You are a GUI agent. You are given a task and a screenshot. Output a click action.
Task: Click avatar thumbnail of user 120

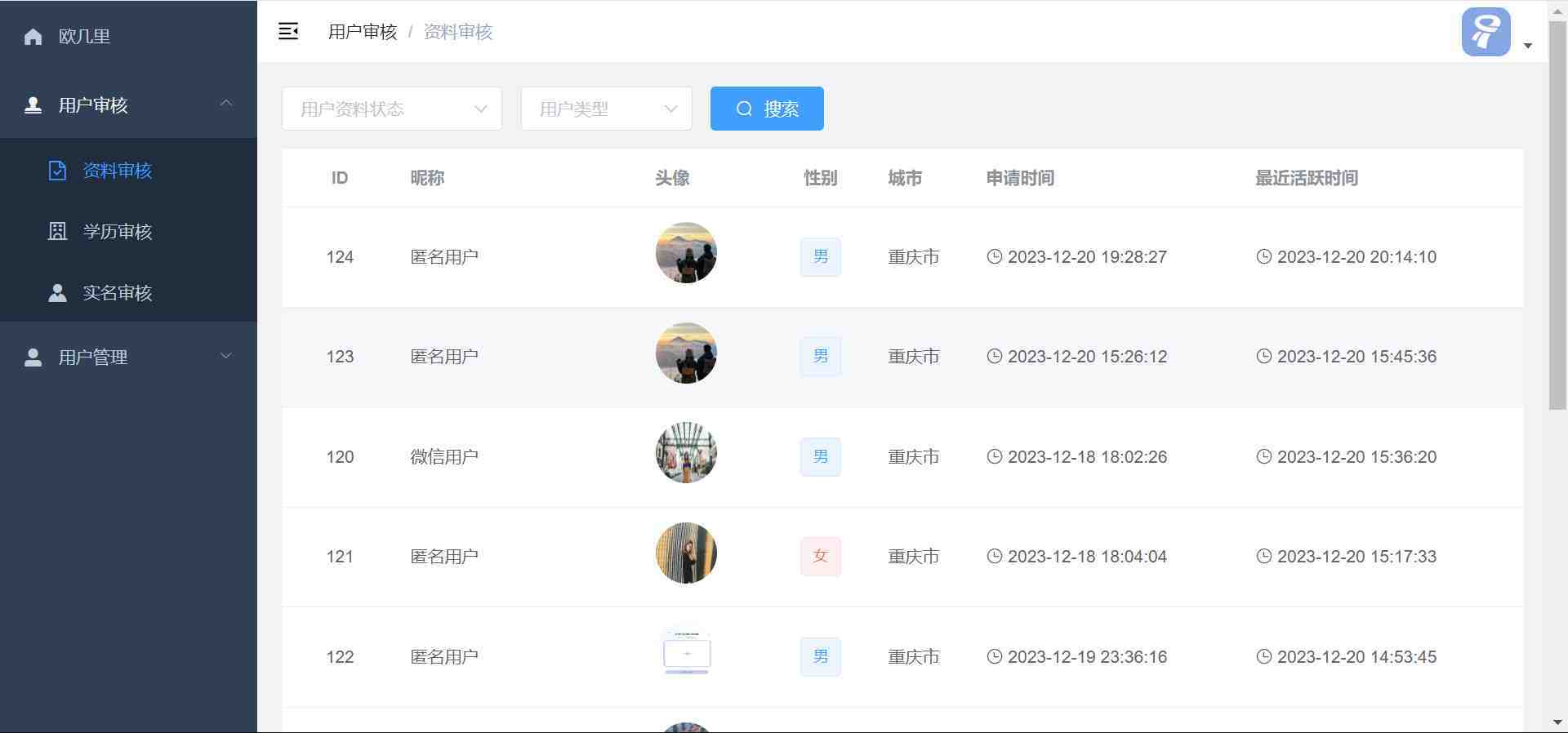click(686, 453)
